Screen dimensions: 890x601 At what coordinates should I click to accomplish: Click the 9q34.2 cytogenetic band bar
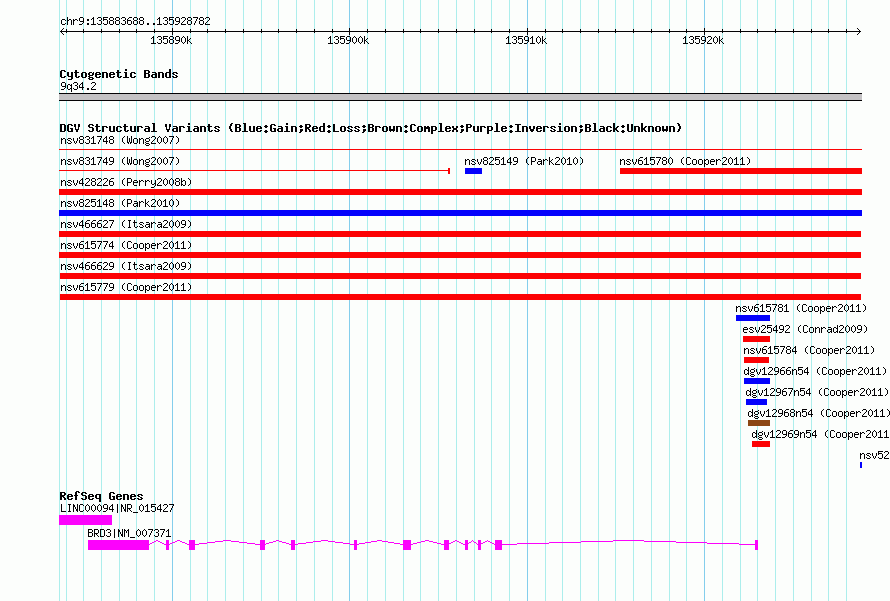pos(460,97)
